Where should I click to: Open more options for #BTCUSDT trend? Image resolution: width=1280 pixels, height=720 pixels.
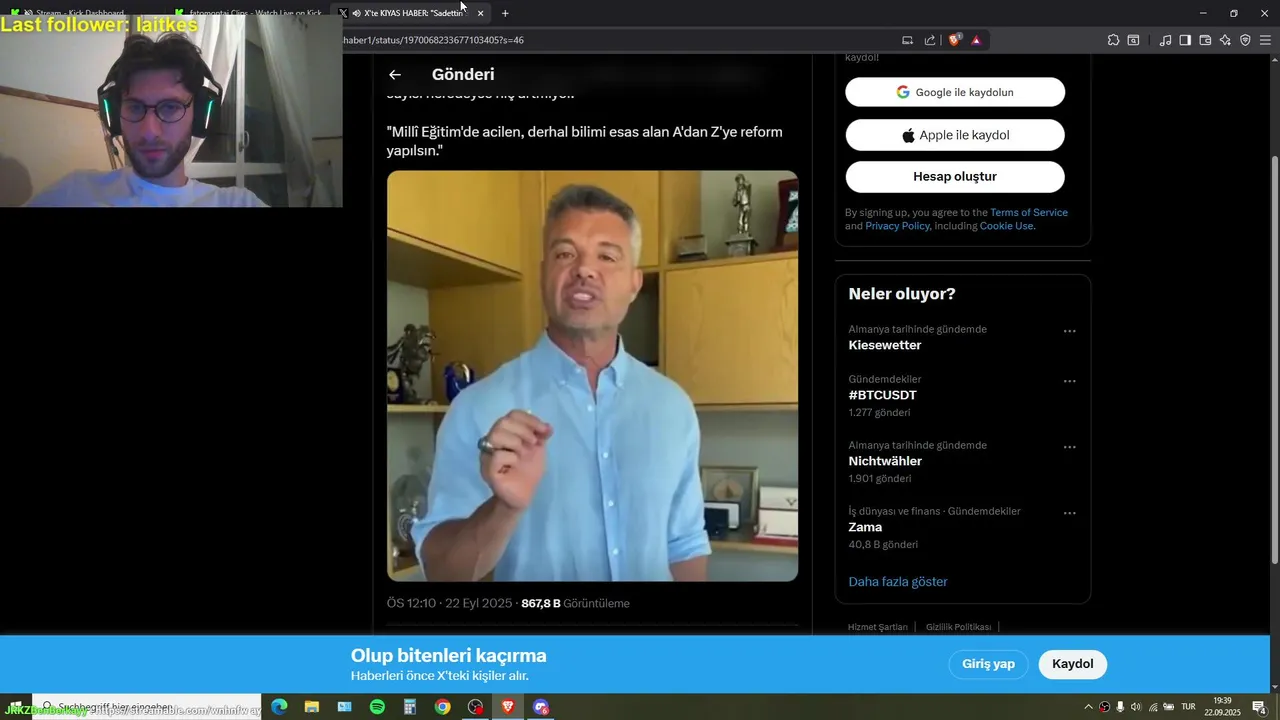pos(1069,381)
